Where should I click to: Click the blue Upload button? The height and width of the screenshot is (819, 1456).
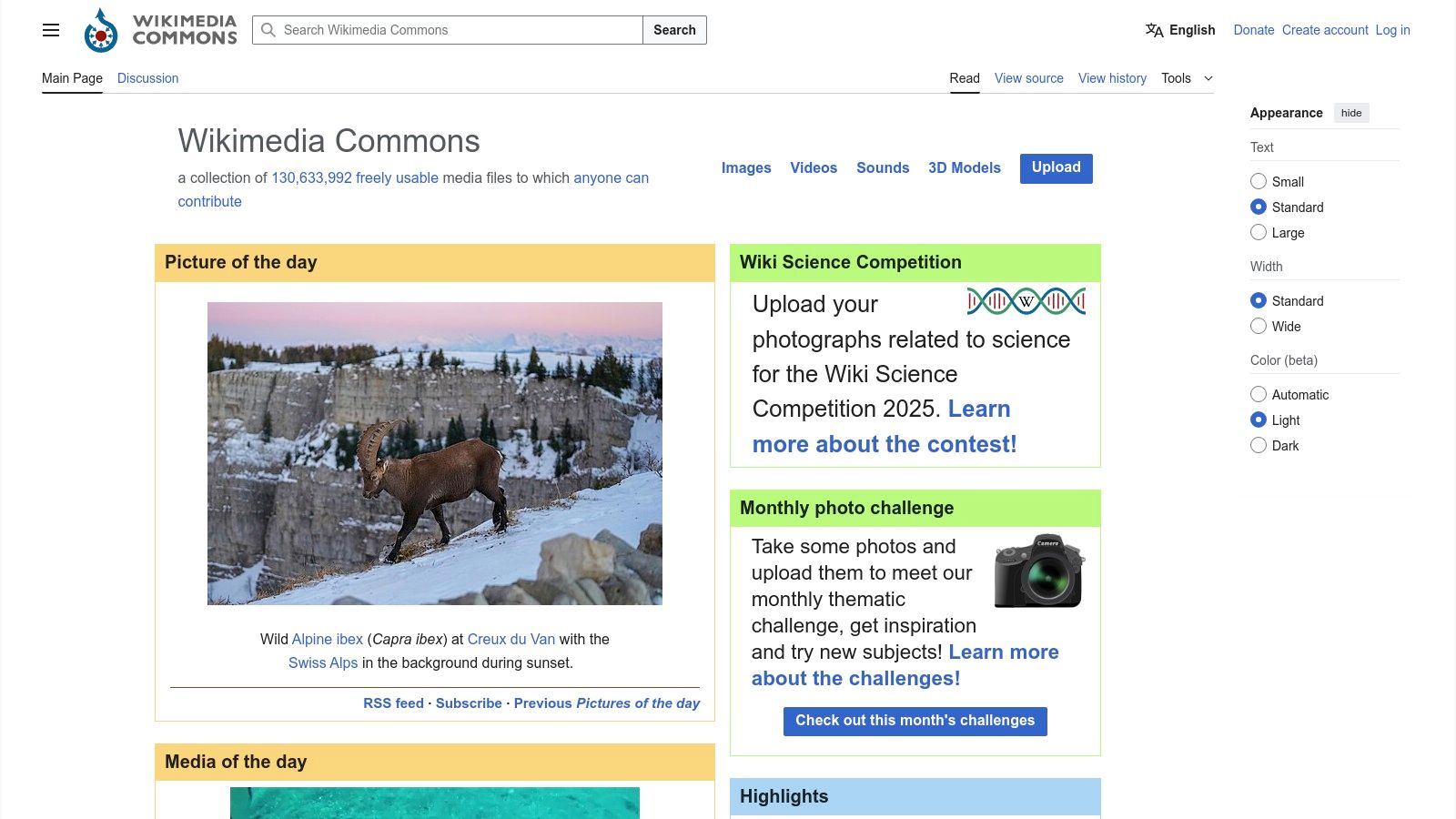[1056, 168]
